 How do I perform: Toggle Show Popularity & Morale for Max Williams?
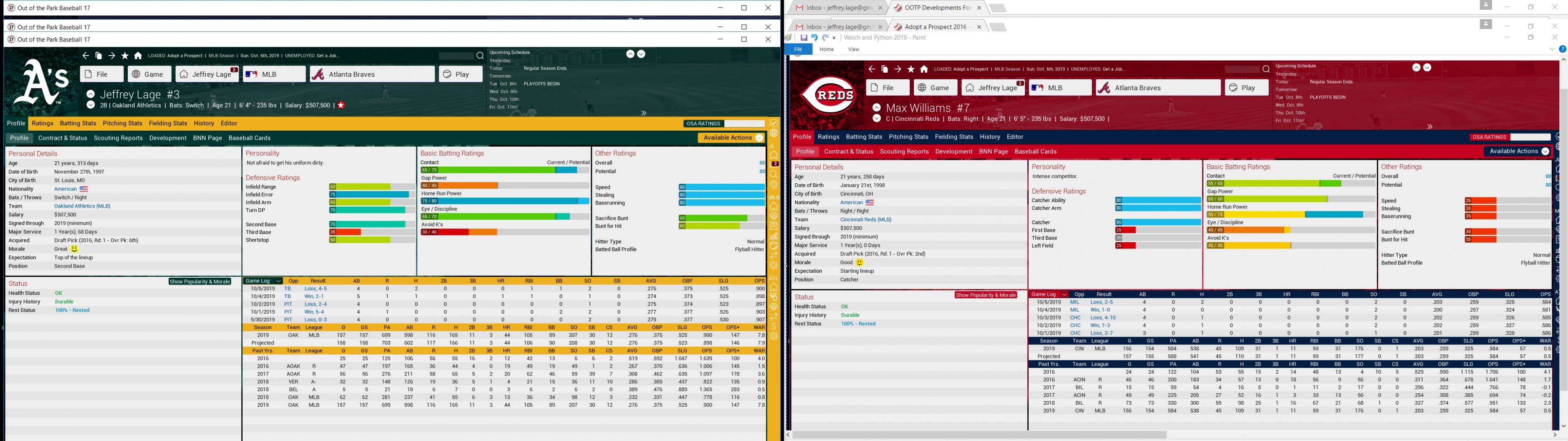coord(986,295)
